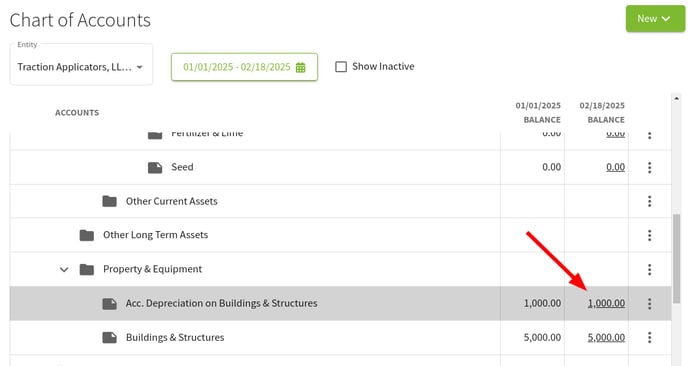Select the Property & Equipment row label
Image resolution: width=688 pixels, height=366 pixels.
(x=152, y=269)
